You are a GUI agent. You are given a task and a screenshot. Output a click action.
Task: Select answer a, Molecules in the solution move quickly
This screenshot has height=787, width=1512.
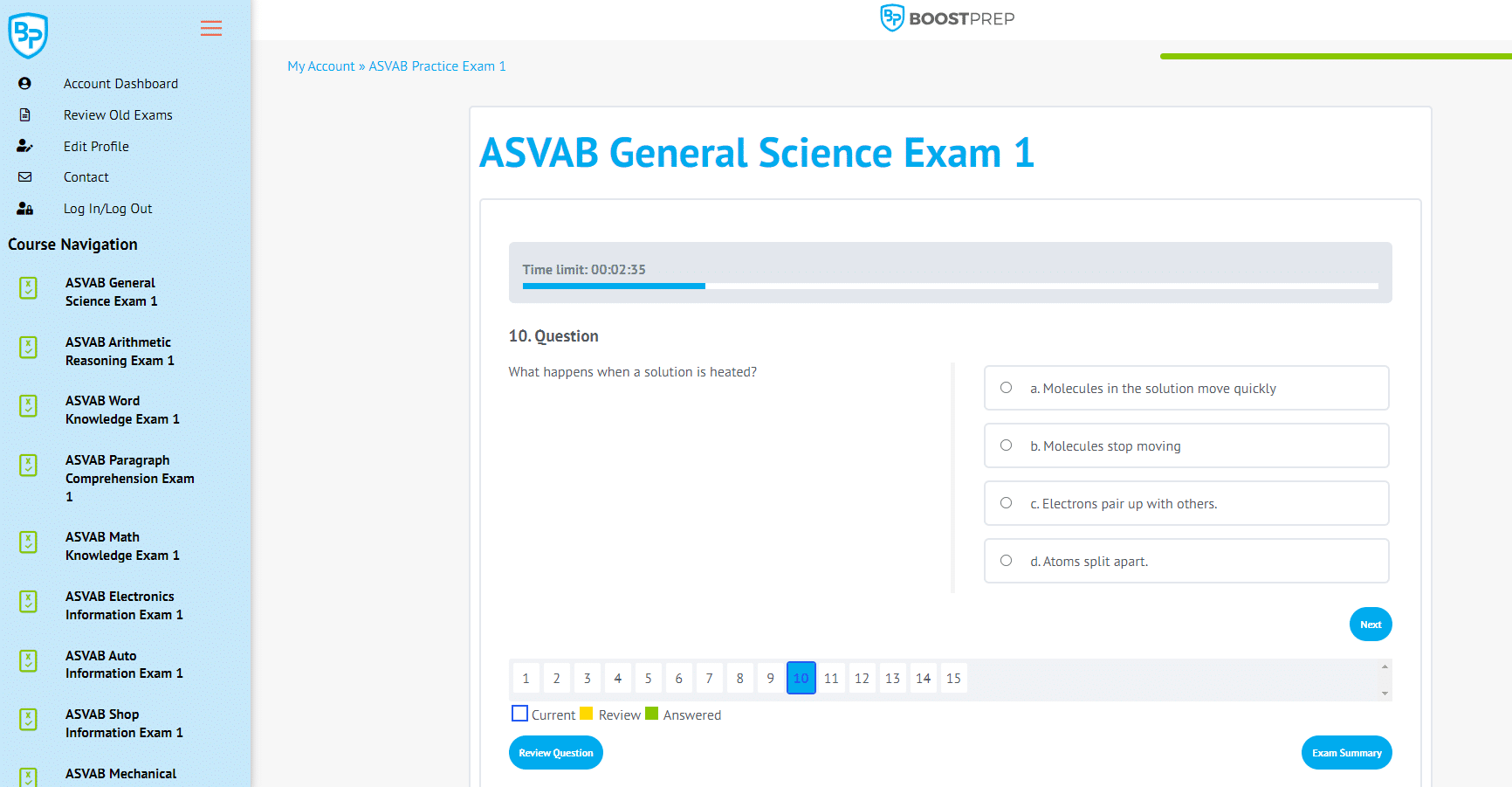[1006, 387]
